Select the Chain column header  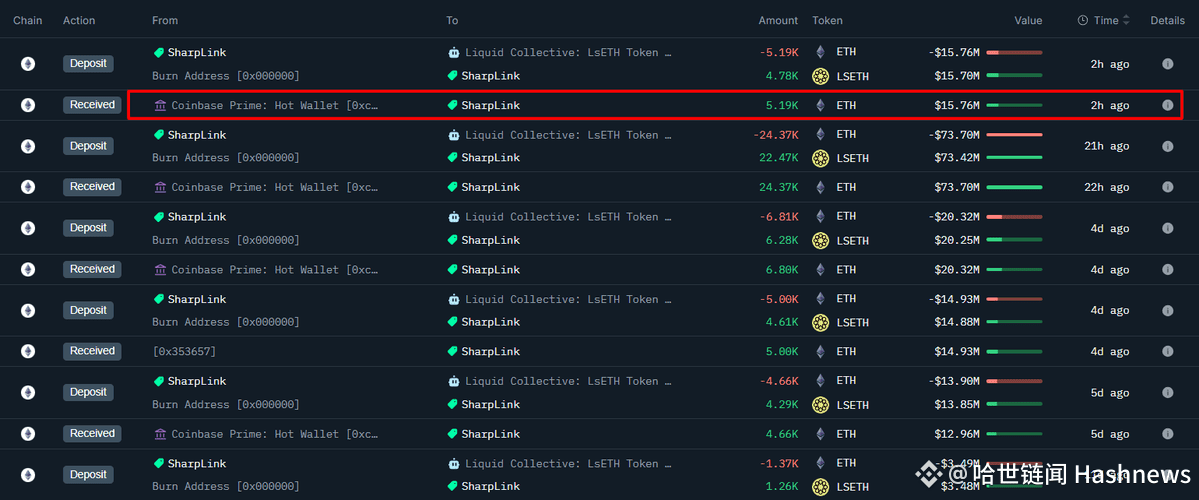[x=28, y=21]
